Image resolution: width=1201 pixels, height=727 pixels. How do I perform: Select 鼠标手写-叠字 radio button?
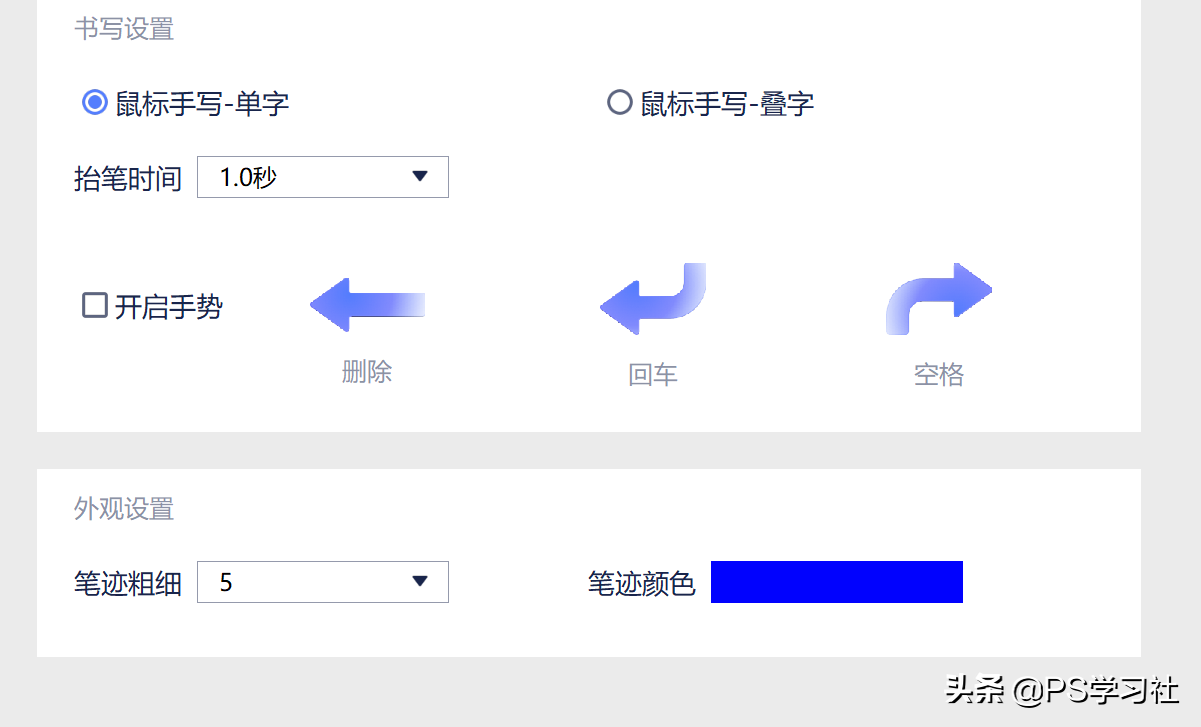pos(619,102)
